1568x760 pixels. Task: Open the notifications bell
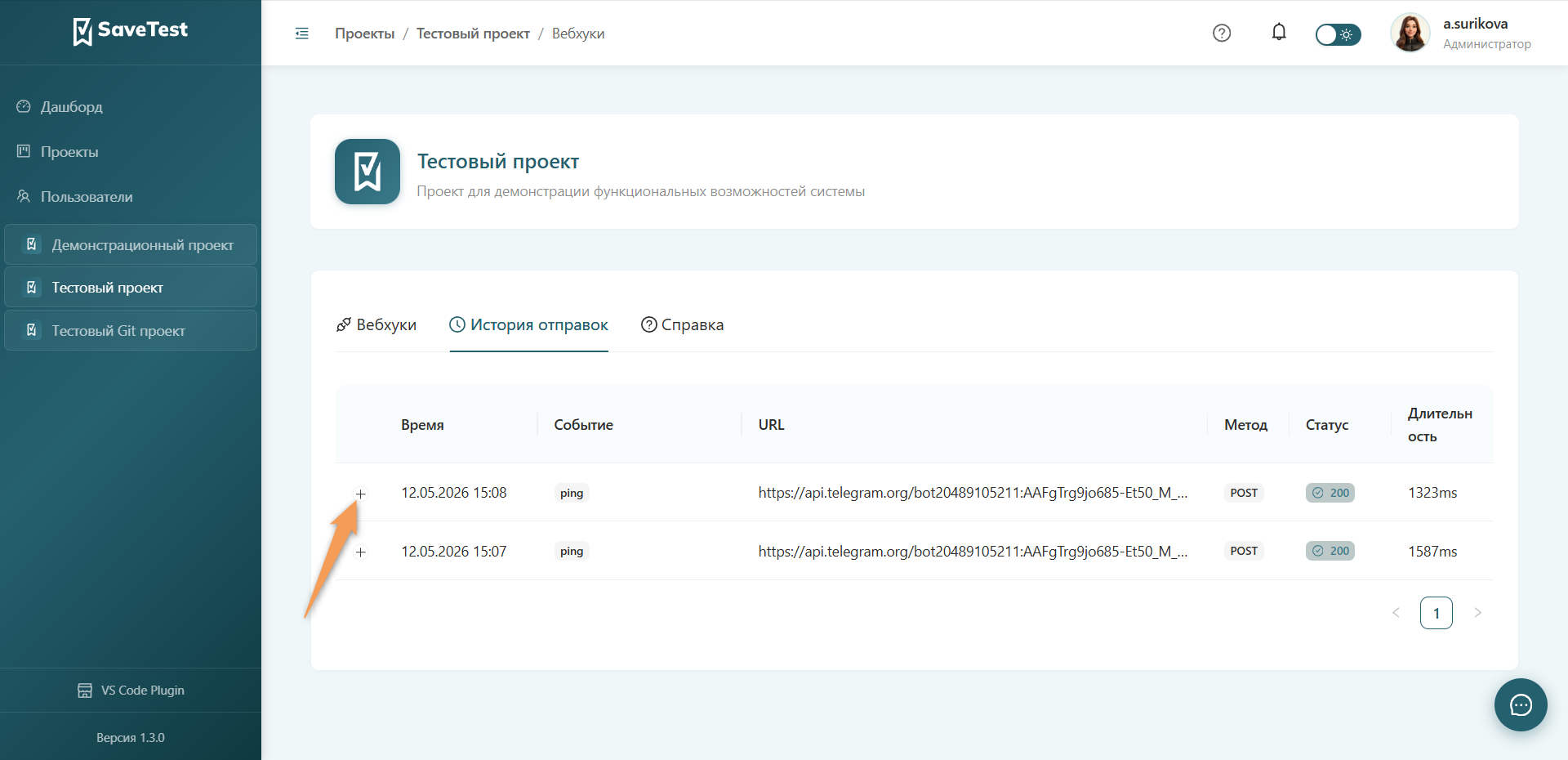tap(1279, 33)
